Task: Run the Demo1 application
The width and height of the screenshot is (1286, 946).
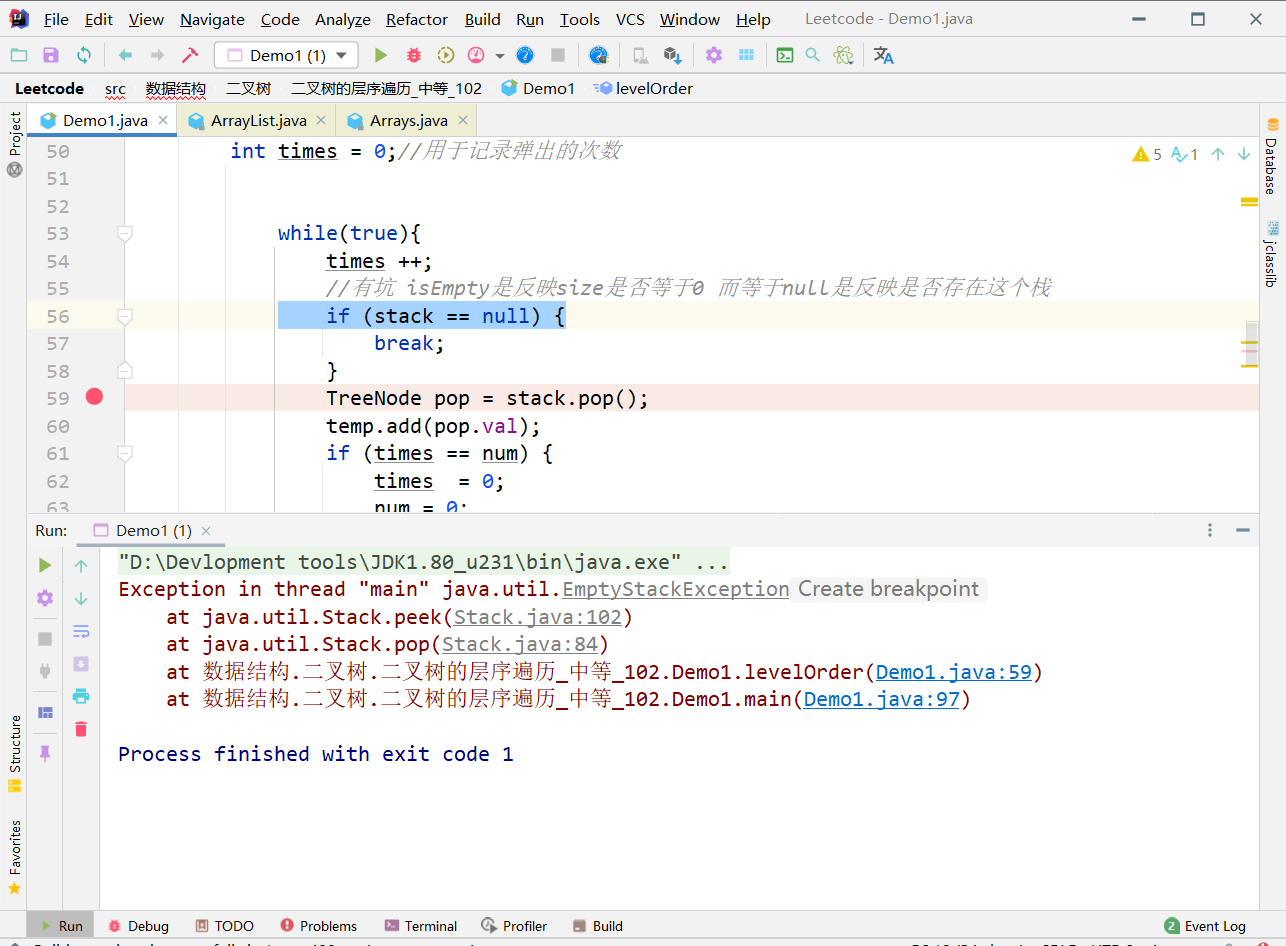Action: [381, 55]
